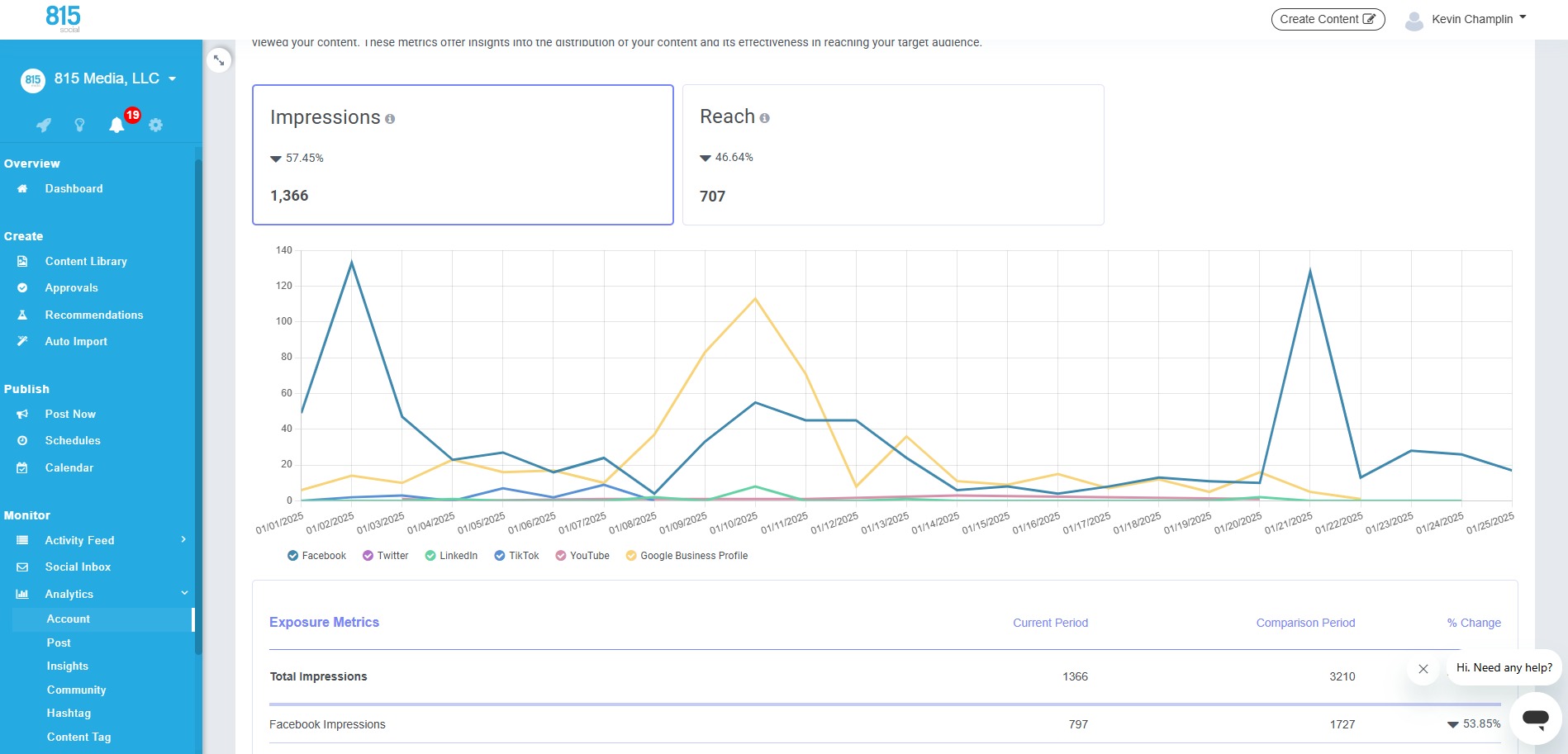
Task: Open notifications bell with 19 badge
Action: [x=116, y=125]
